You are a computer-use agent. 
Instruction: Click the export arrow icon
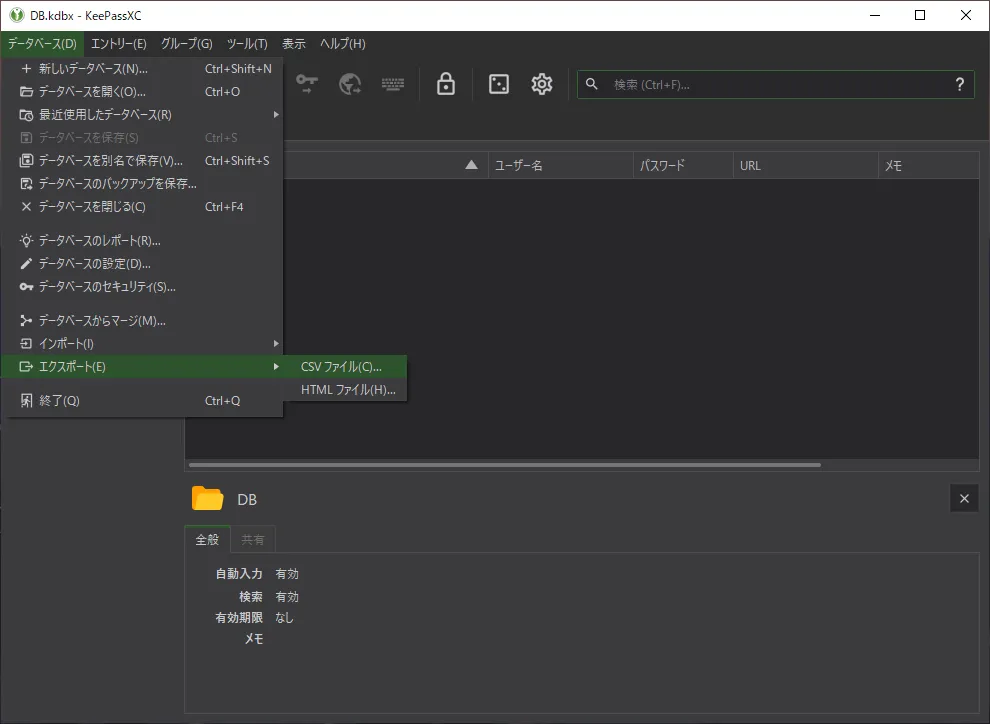[x=26, y=367]
